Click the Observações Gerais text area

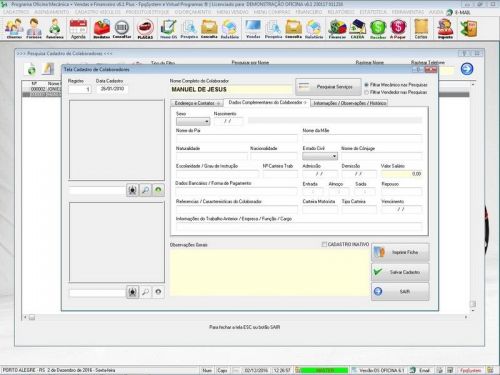tap(270, 273)
